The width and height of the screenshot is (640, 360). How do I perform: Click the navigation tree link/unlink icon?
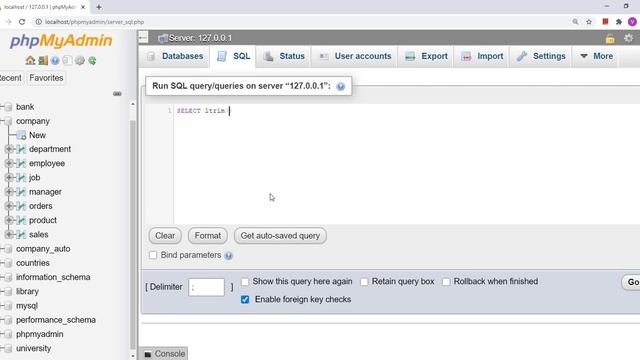click(x=117, y=93)
